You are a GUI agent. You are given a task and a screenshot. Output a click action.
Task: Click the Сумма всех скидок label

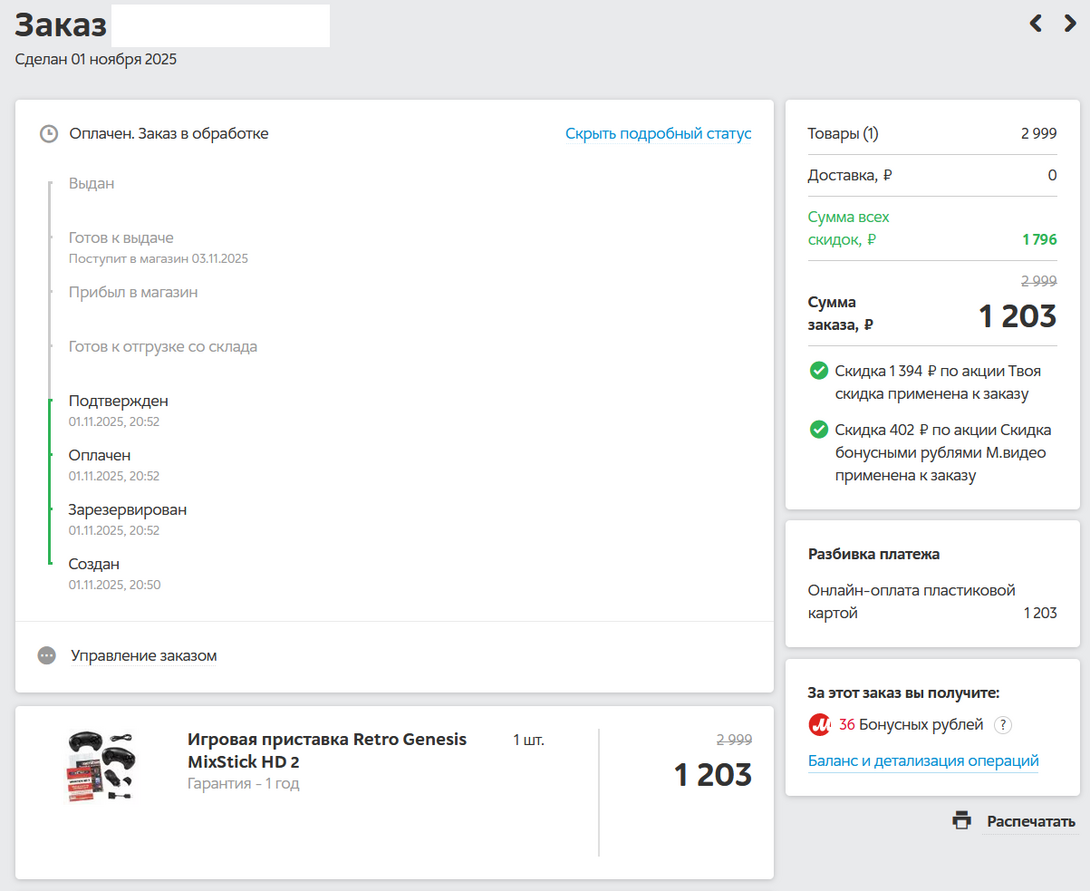pyautogui.click(x=848, y=228)
